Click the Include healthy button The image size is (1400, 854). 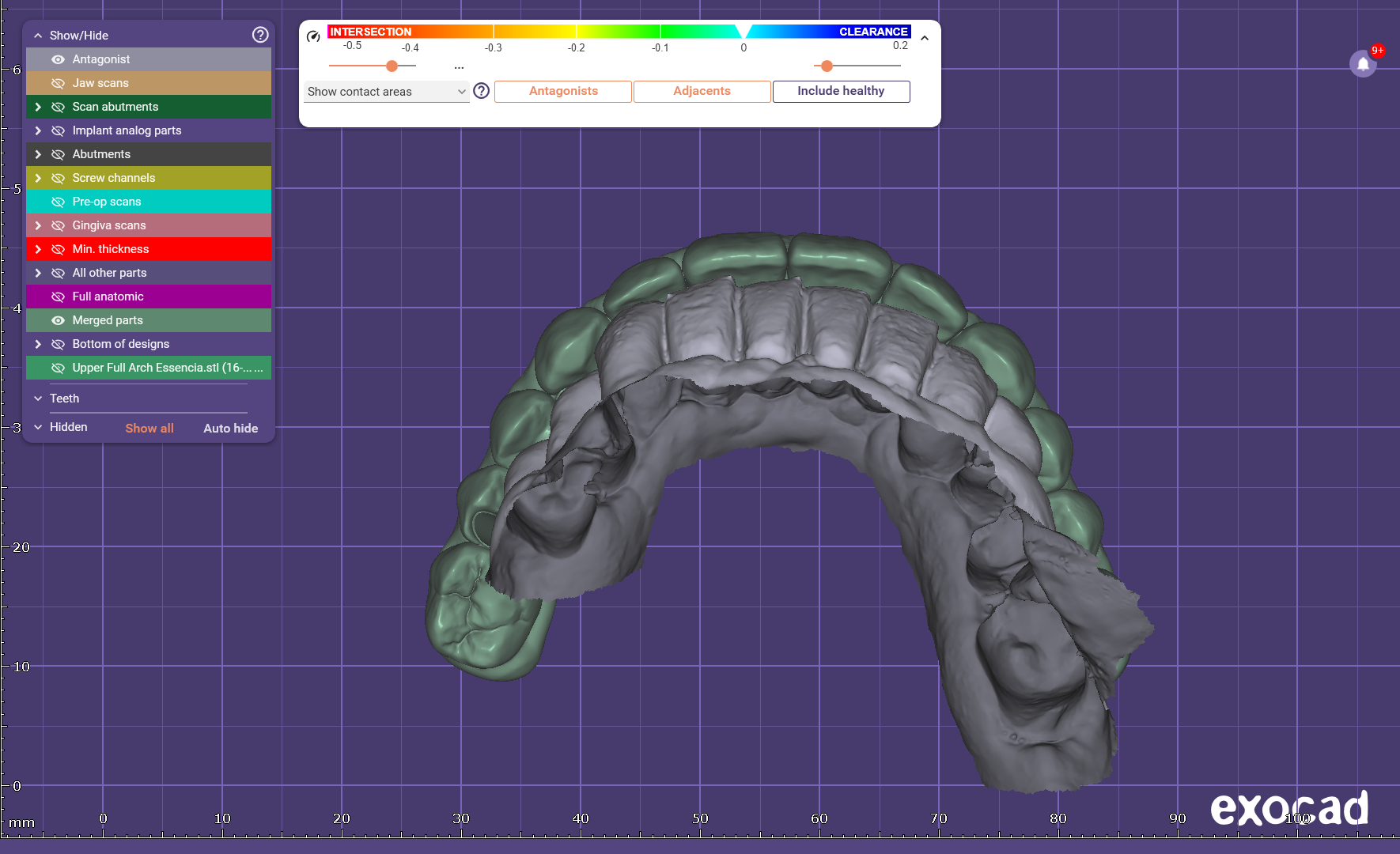pos(841,91)
